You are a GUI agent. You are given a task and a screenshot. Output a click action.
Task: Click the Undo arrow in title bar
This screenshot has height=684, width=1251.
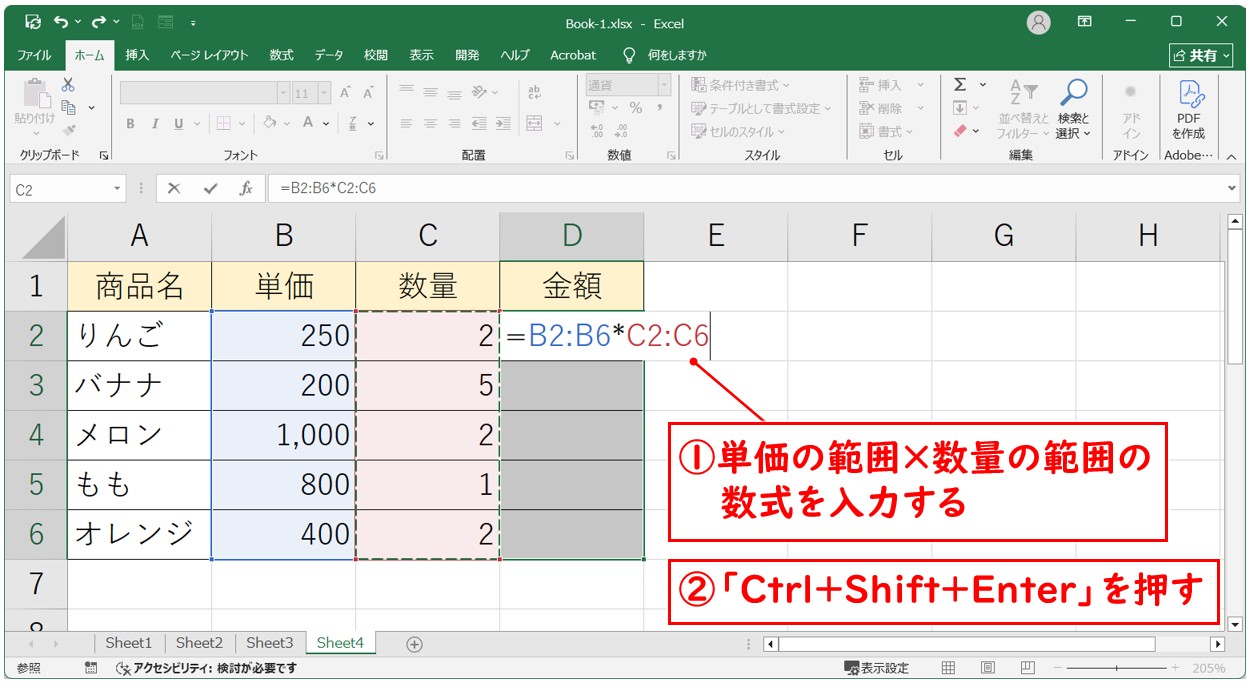pos(61,21)
